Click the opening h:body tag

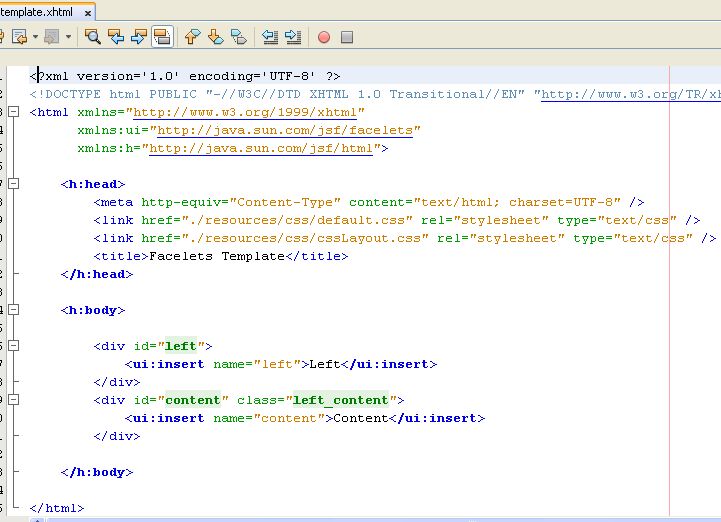point(93,310)
